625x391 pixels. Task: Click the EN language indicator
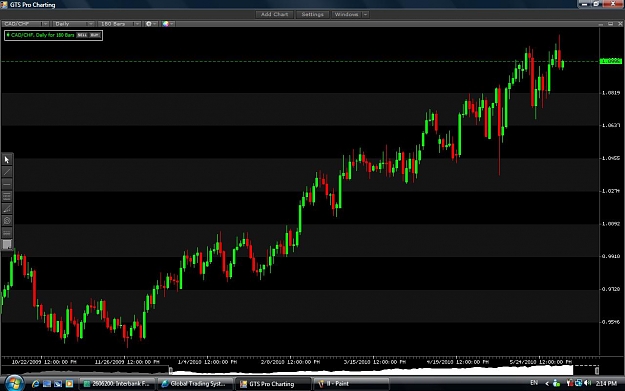pos(534,383)
